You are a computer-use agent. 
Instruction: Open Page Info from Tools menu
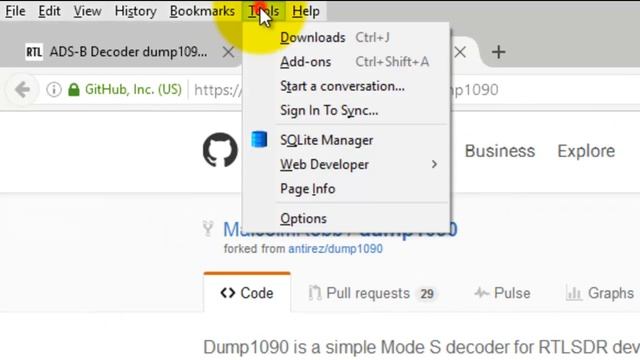tap(347, 189)
